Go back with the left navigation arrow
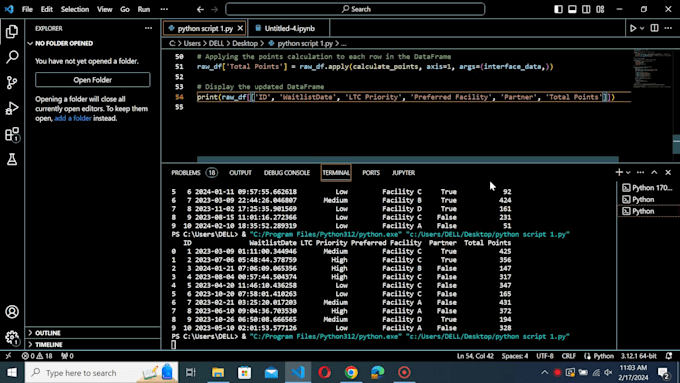This screenshot has width=680, height=383. [200, 9]
